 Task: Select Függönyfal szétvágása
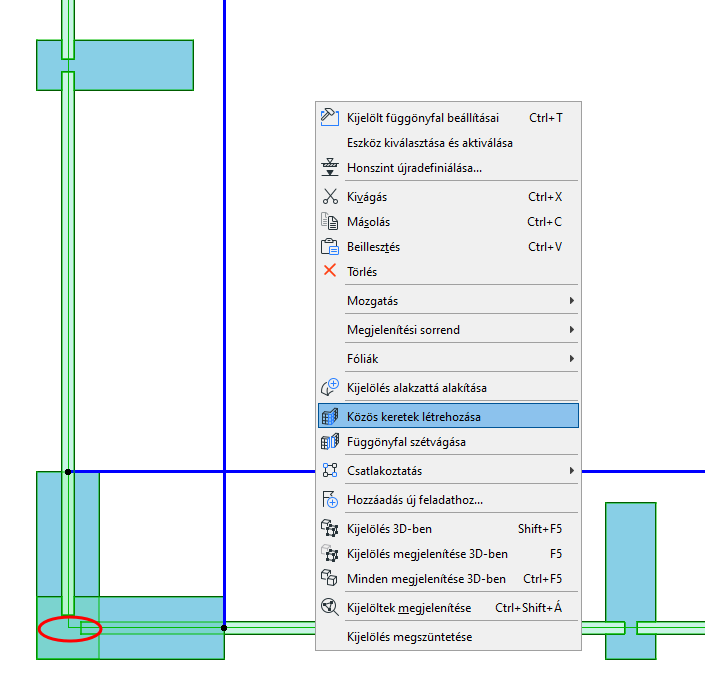448,442
